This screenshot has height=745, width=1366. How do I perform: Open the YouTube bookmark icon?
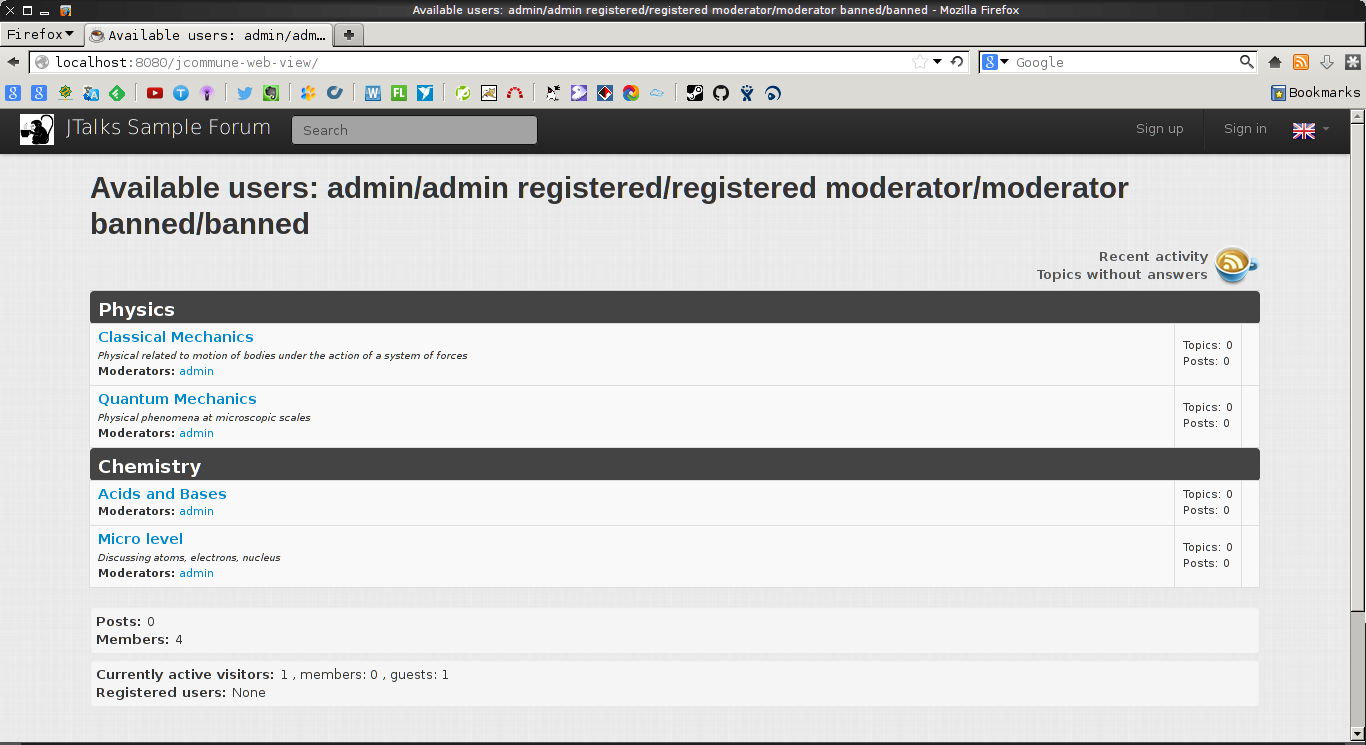point(155,93)
